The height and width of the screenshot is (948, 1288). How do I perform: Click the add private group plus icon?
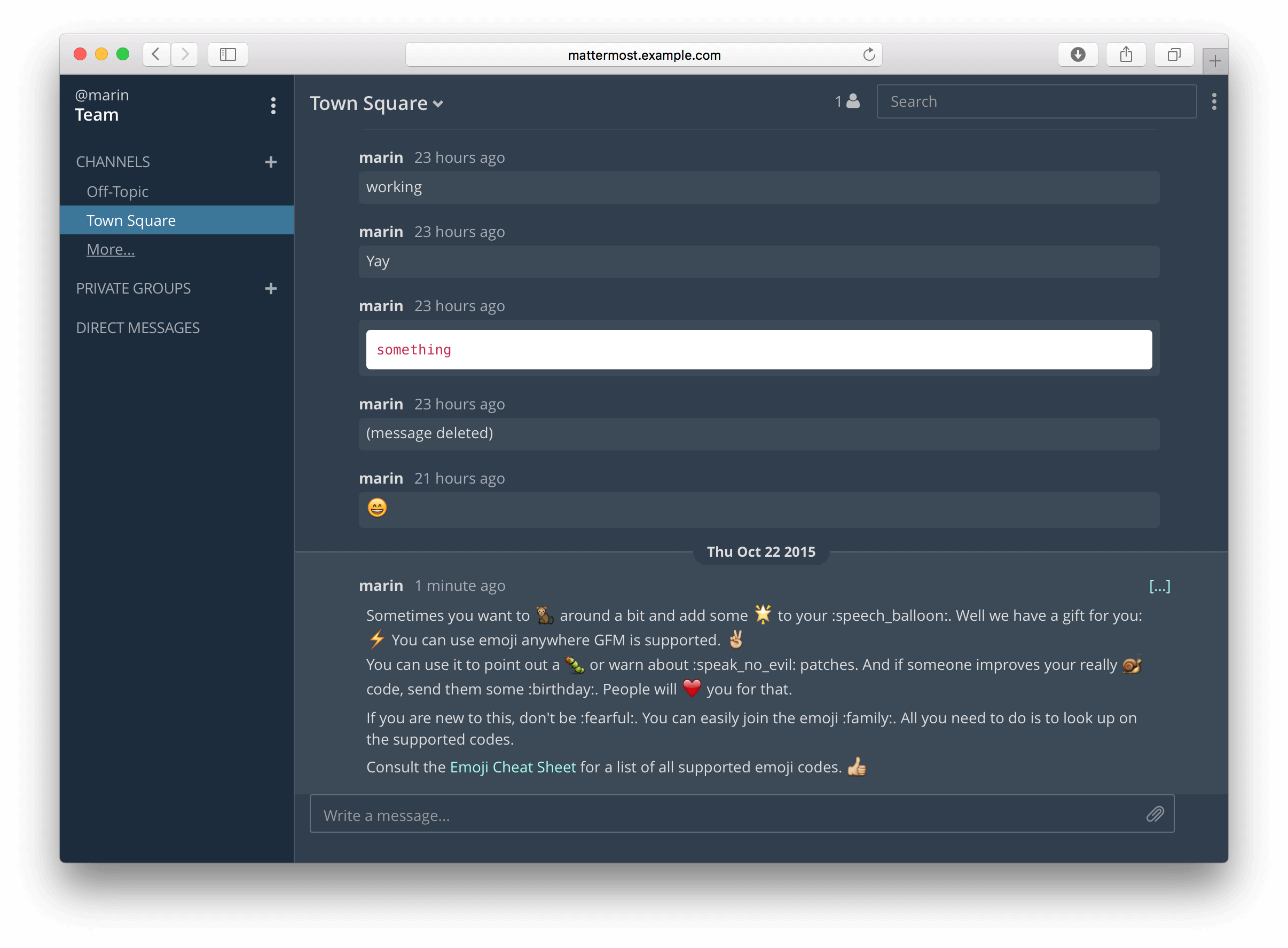[x=271, y=289]
